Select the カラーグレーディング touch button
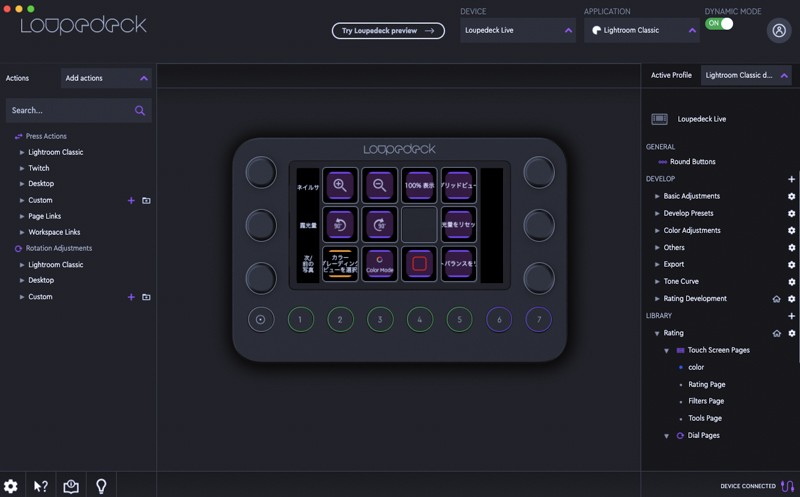 pyautogui.click(x=340, y=264)
